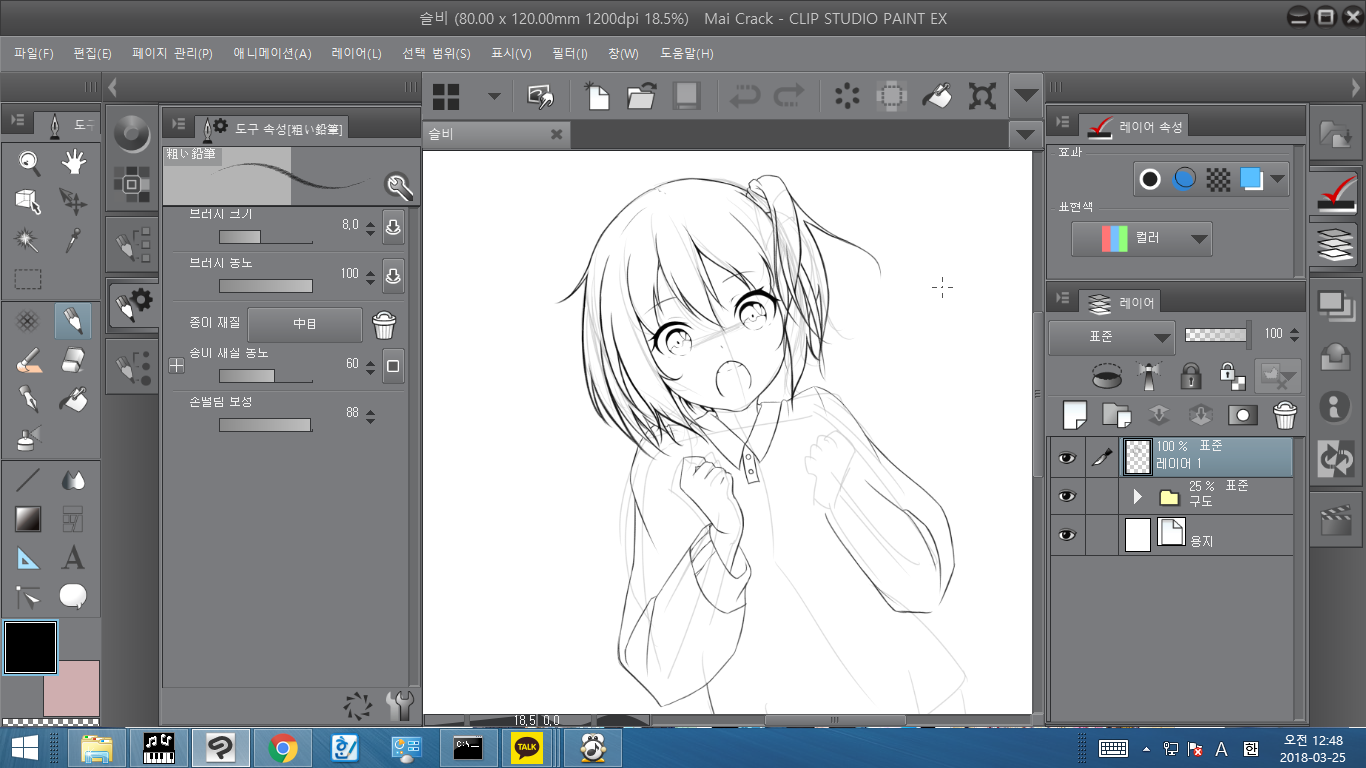Viewport: 1366px width, 768px height.
Task: Open sub tool detail wrench on brush preview
Action: (398, 185)
